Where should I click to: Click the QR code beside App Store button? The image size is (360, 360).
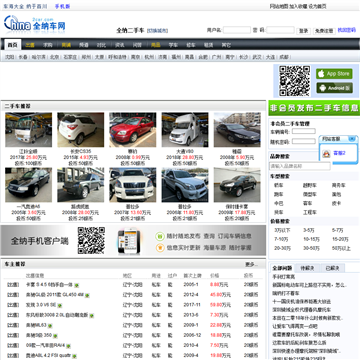click(x=294, y=81)
